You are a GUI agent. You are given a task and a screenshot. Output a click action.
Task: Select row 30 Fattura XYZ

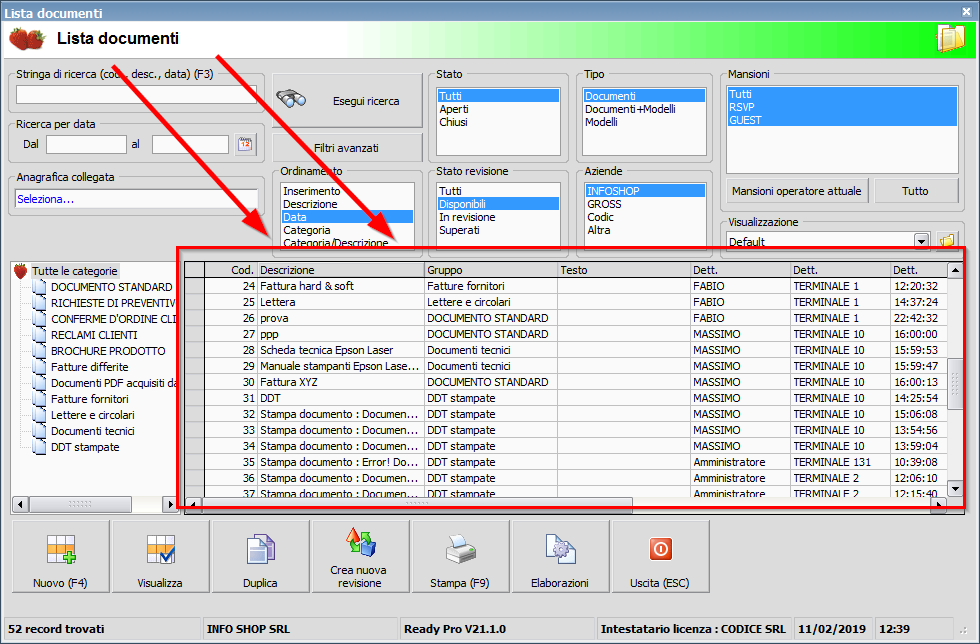(566, 382)
